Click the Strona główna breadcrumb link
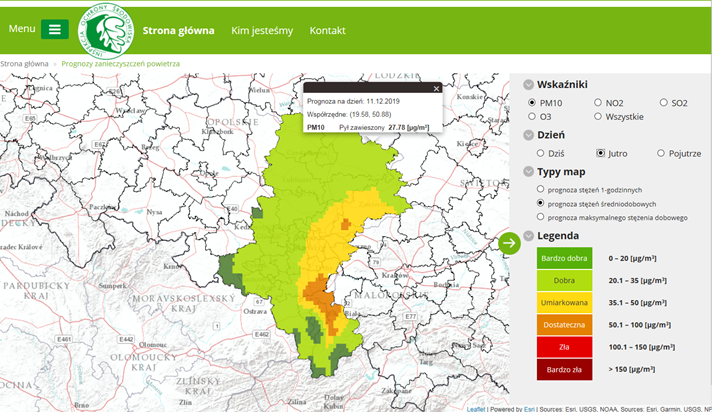 pos(24,63)
